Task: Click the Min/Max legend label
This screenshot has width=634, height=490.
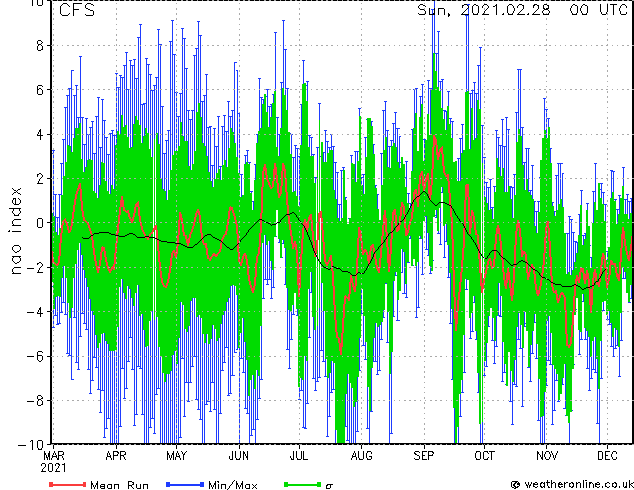Action: 232,485
